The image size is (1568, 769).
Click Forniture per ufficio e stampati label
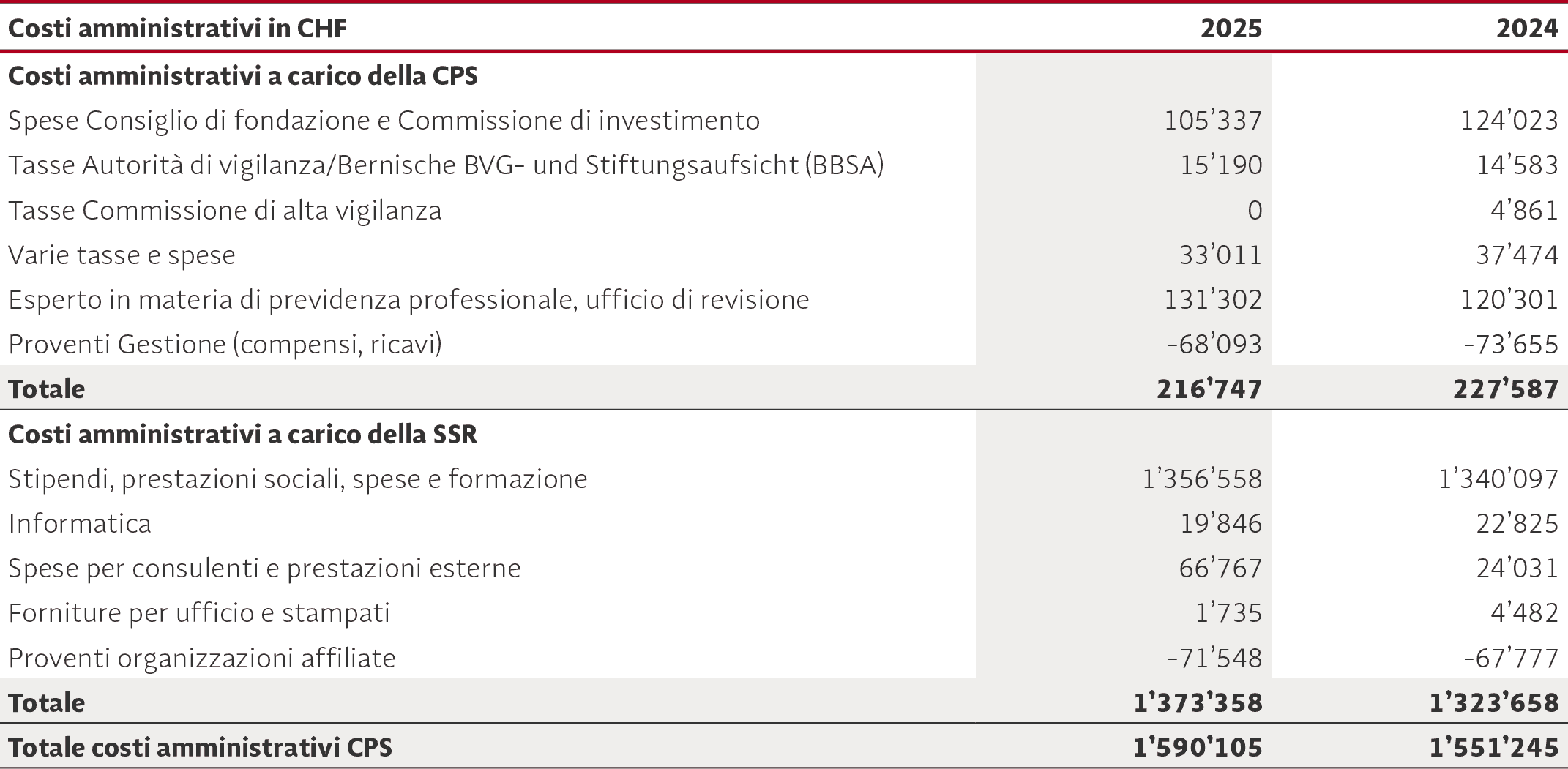pos(198,613)
